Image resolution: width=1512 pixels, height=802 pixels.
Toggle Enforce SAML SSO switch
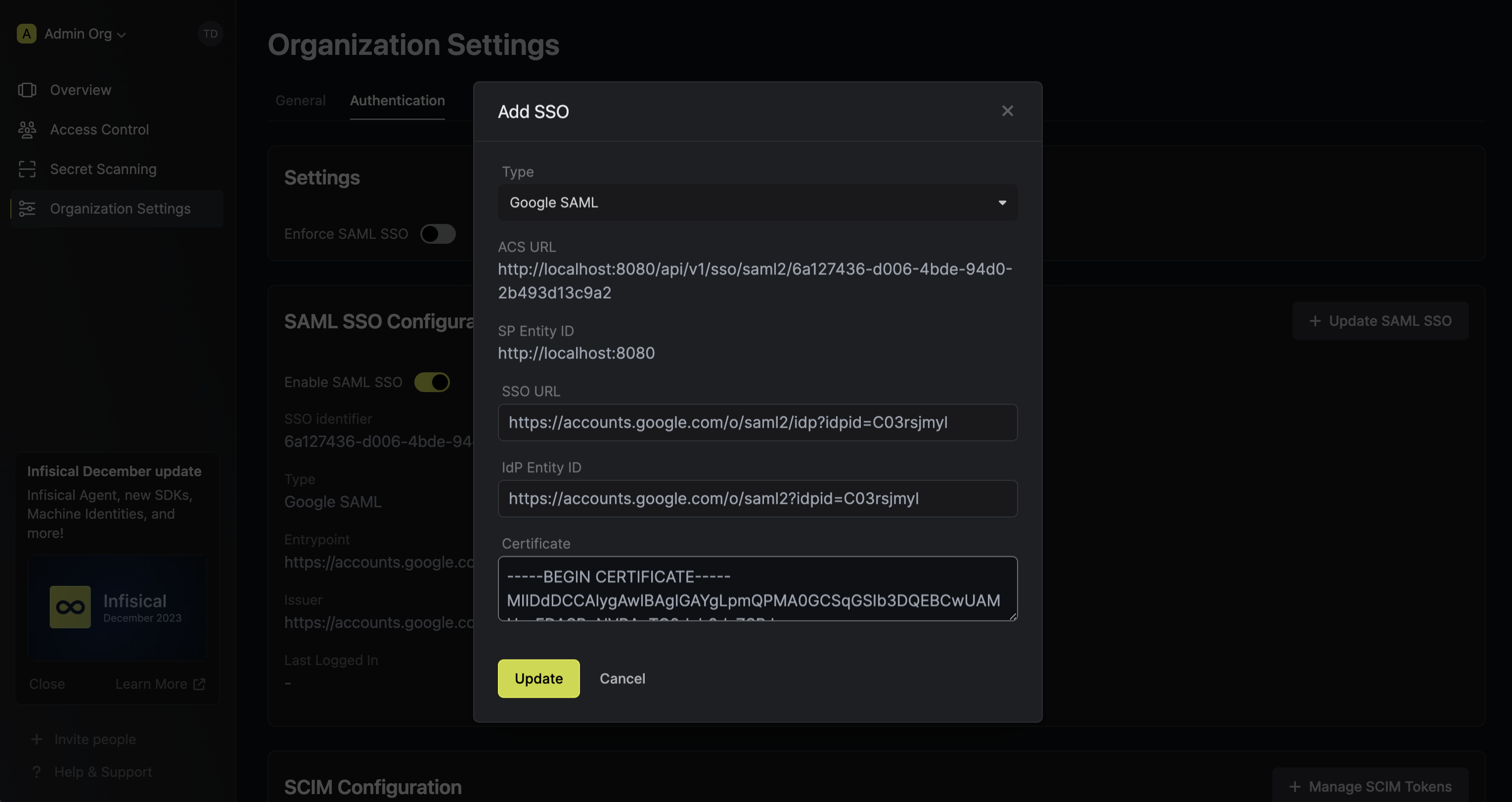pyautogui.click(x=438, y=234)
